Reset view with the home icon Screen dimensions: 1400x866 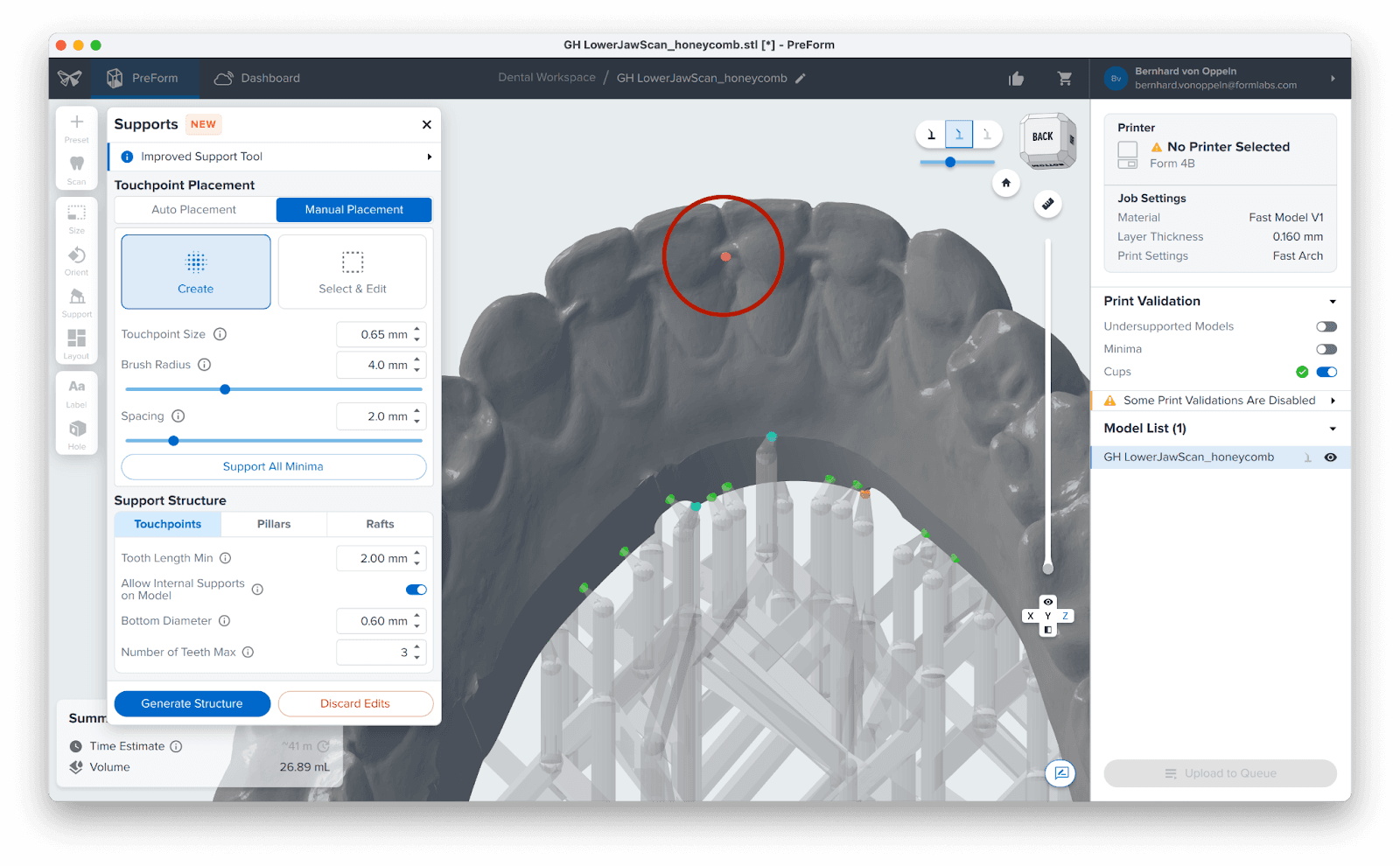click(x=1006, y=183)
